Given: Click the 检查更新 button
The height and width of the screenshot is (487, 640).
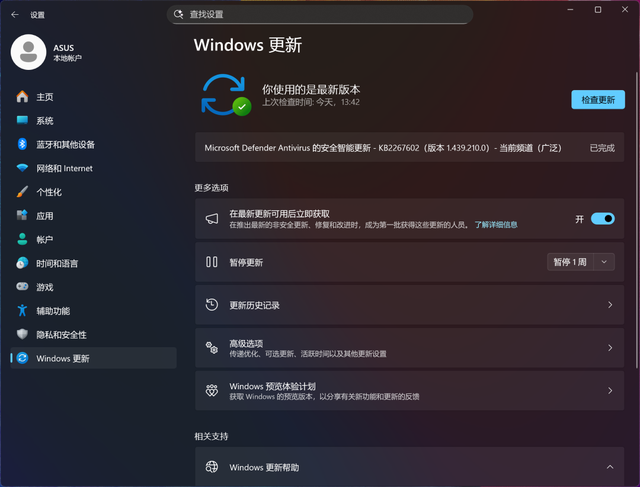Looking at the screenshot, I should click(598, 100).
